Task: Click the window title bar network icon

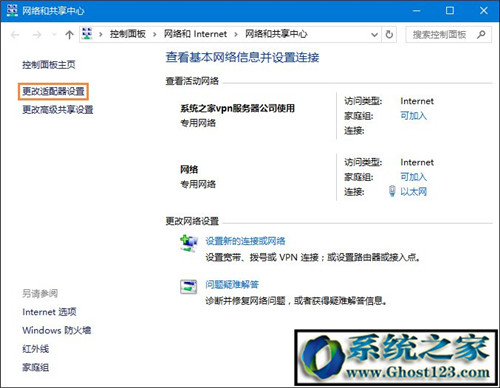Action: (12, 10)
